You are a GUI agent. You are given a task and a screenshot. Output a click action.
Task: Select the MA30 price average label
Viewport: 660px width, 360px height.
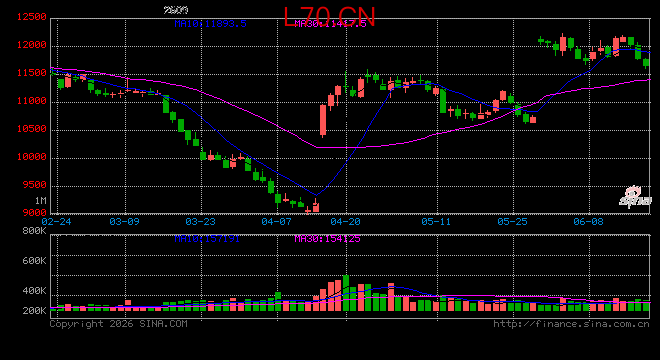point(330,24)
